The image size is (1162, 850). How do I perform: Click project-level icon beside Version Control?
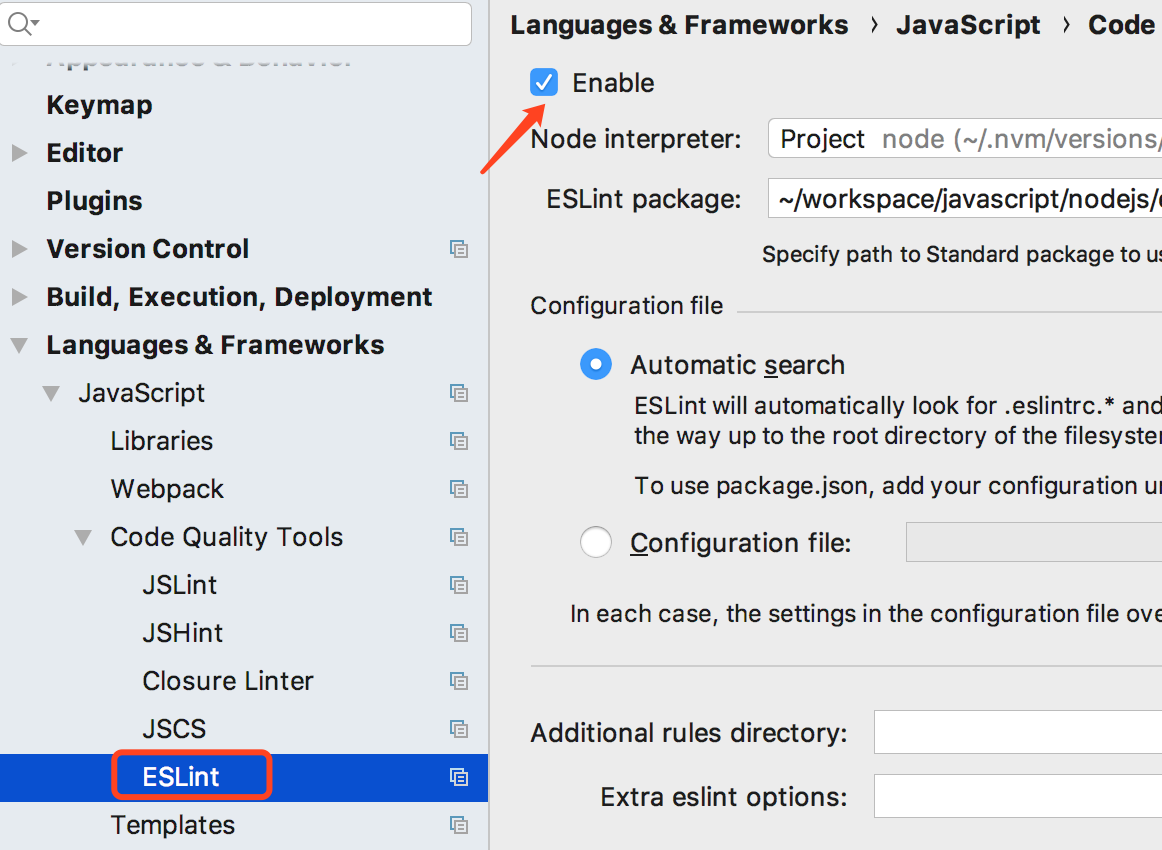point(459,249)
